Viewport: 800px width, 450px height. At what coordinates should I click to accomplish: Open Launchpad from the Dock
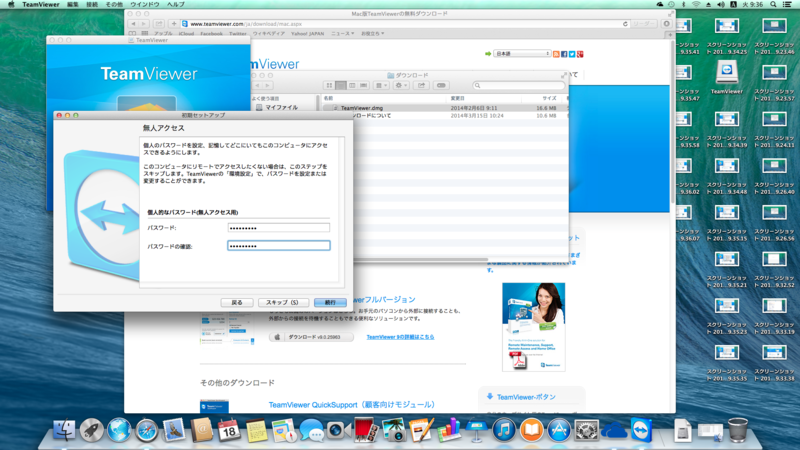91,430
